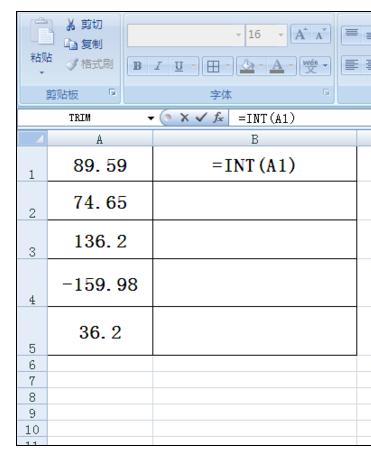Click cell A2 containing 74.65
The image size is (371, 452).
point(100,201)
